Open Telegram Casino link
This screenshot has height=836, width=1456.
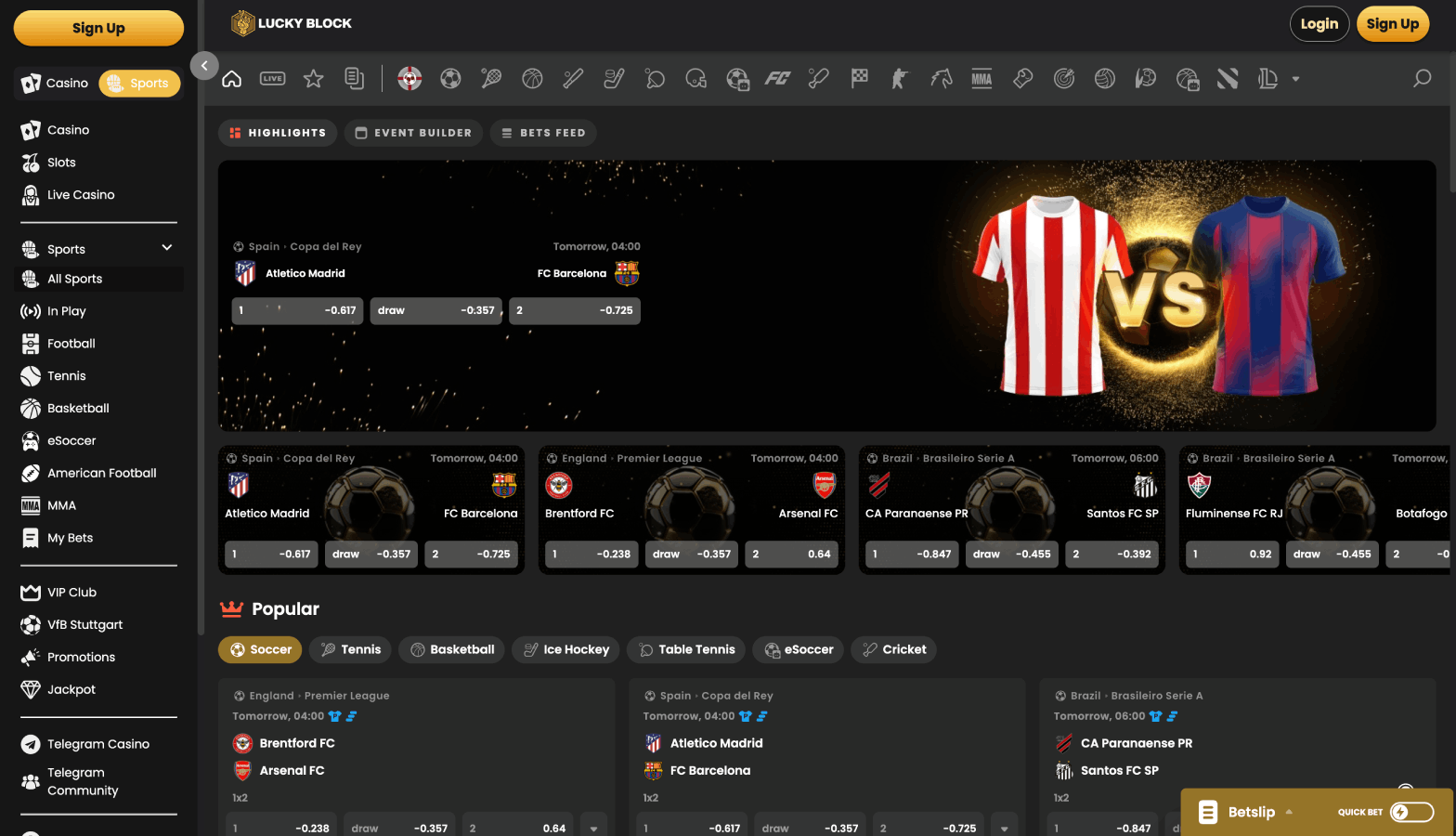tap(98, 744)
